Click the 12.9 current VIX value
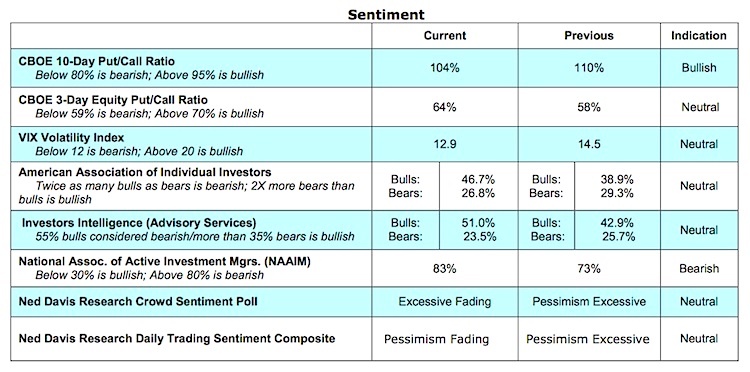The height and width of the screenshot is (372, 750). click(444, 144)
